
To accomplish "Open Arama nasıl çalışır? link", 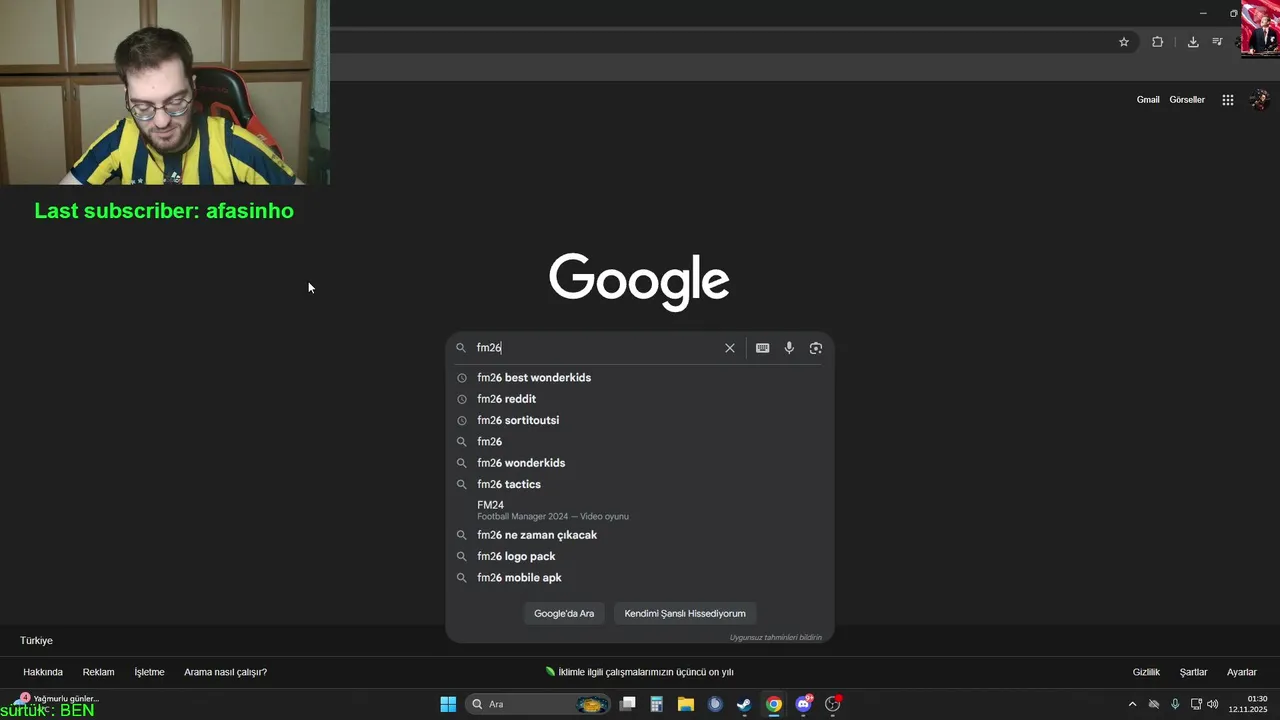I will pyautogui.click(x=225, y=672).
